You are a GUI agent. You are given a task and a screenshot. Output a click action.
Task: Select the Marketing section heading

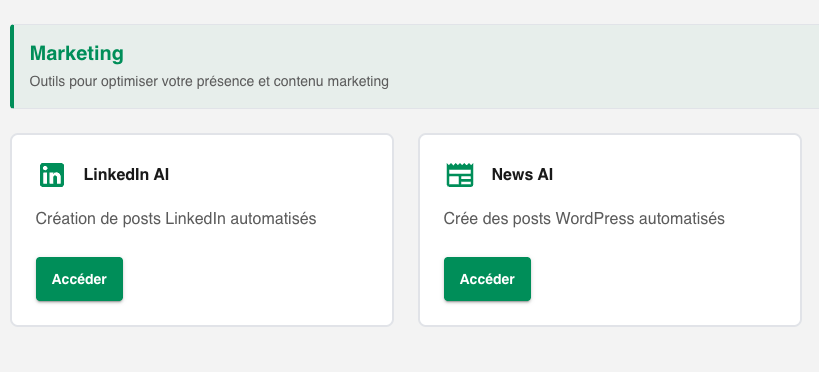click(x=77, y=53)
